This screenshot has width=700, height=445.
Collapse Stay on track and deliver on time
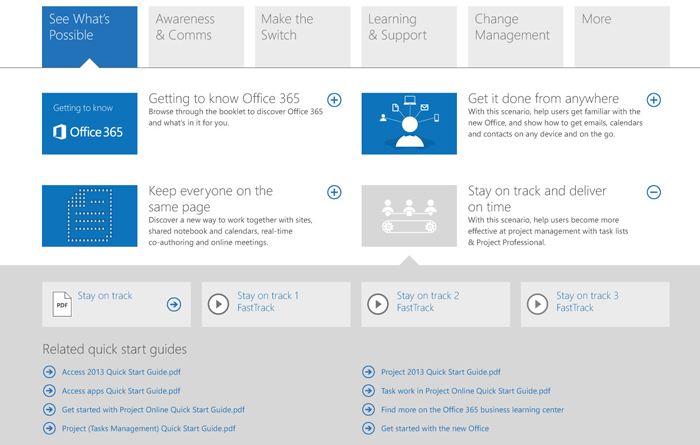pos(654,192)
